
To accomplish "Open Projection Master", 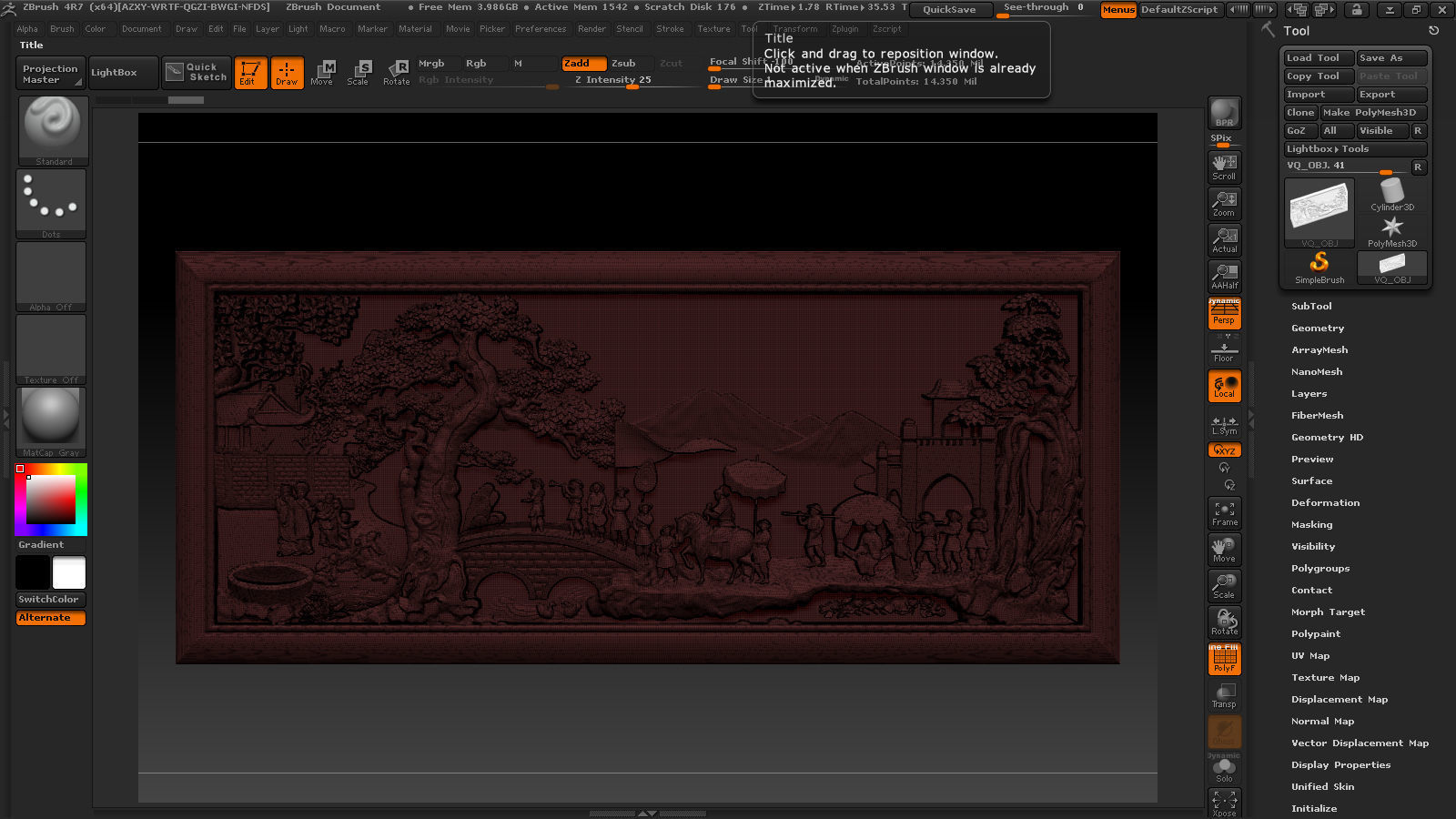I will pyautogui.click(x=51, y=74).
